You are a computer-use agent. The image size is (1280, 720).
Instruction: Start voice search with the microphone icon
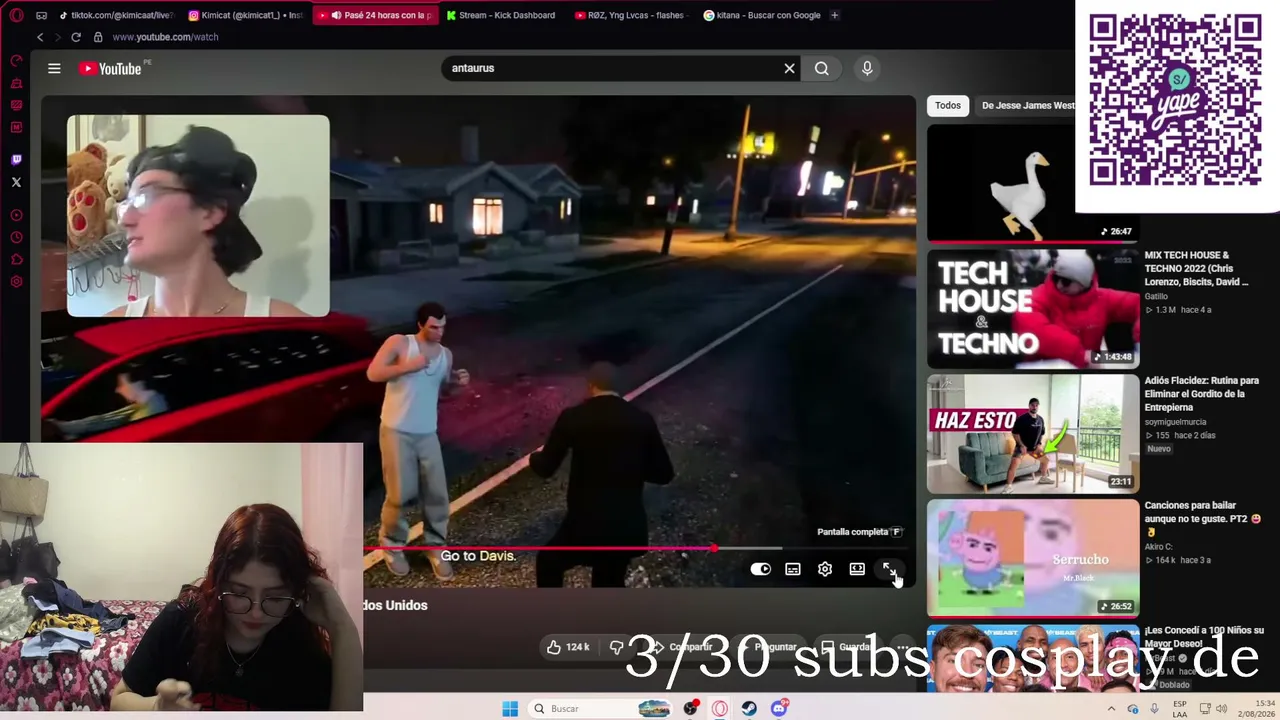click(x=867, y=68)
